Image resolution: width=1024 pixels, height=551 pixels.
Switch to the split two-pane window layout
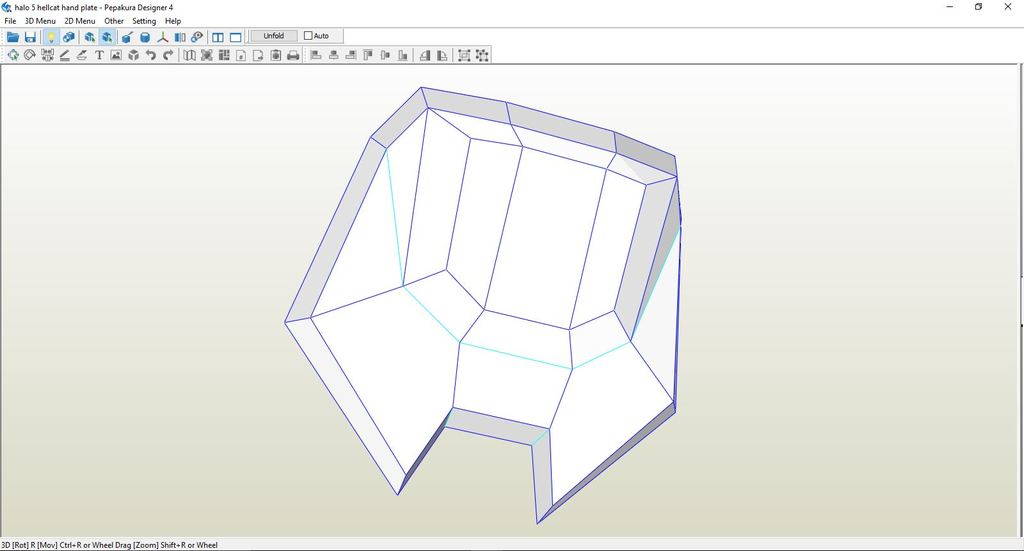218,37
